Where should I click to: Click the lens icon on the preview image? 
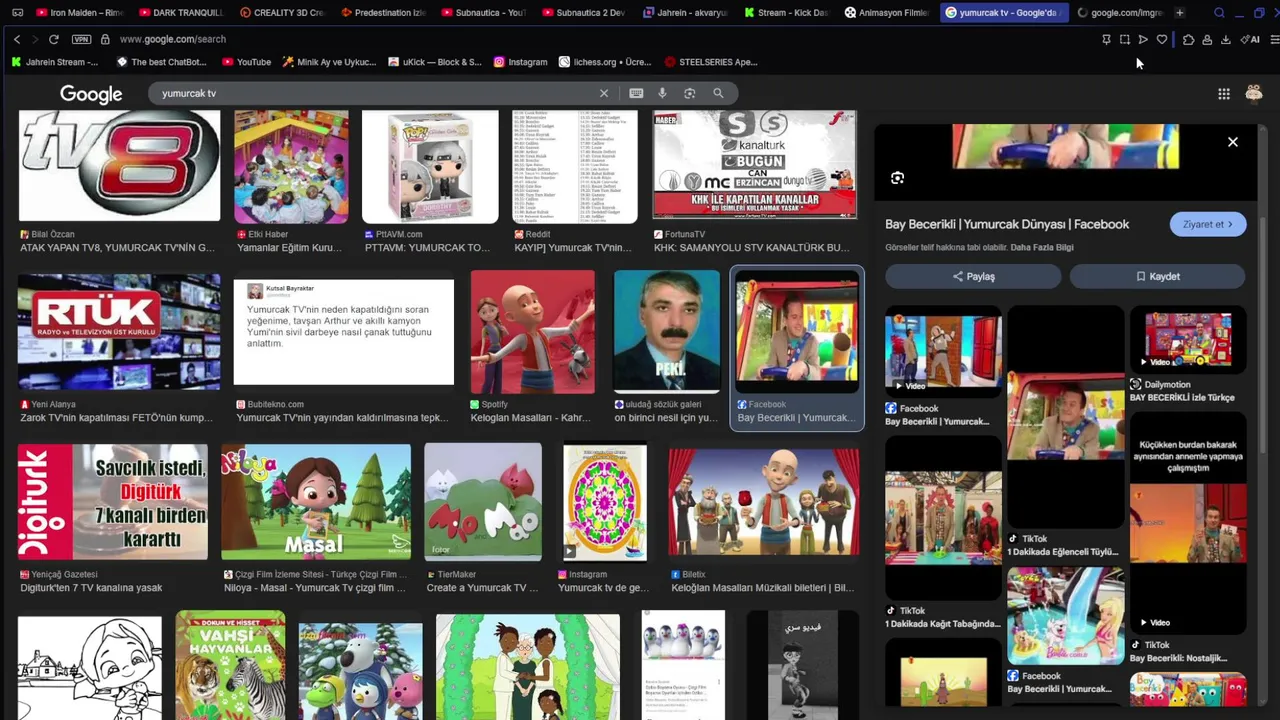(x=897, y=178)
